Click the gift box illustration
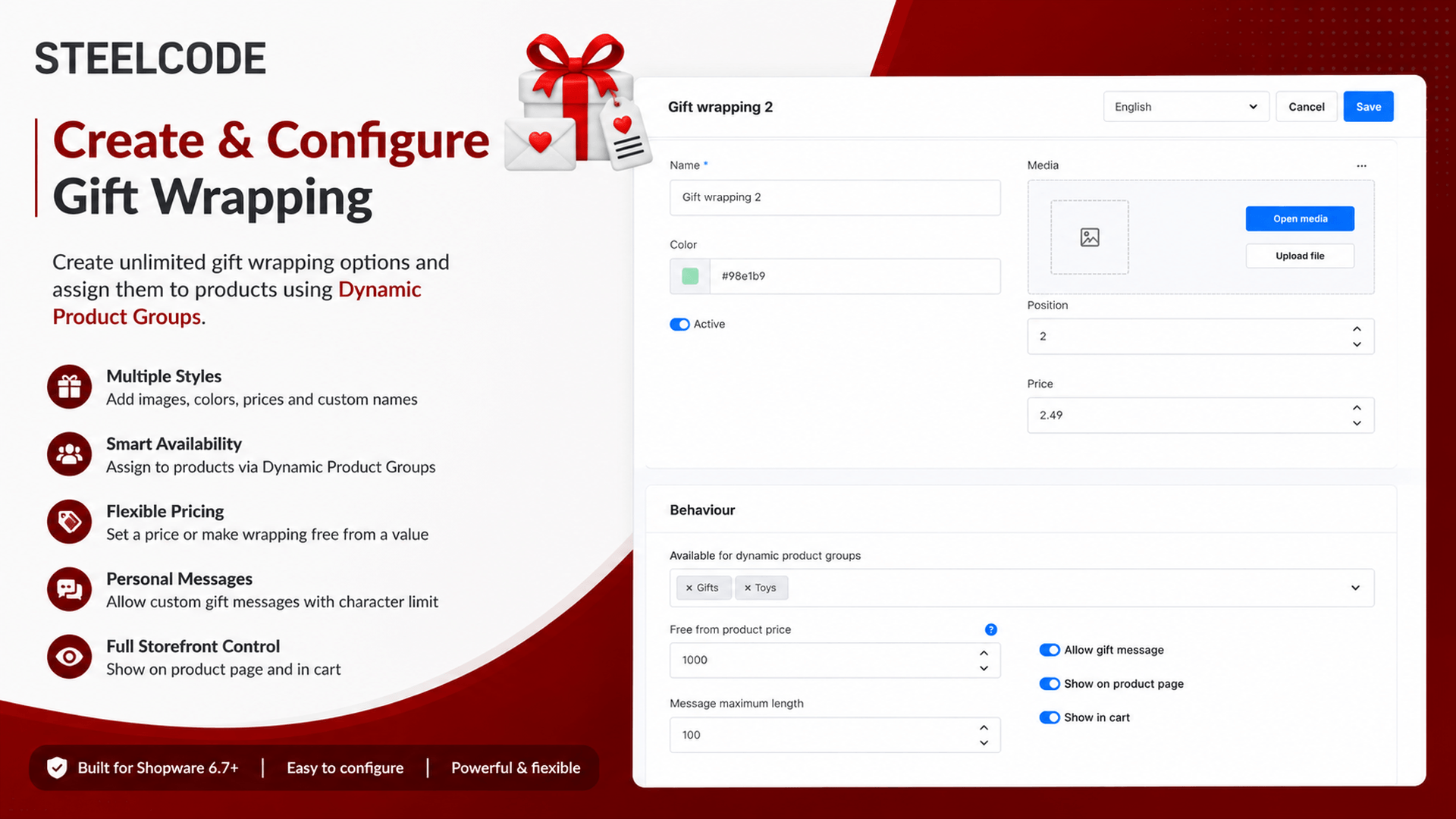Image resolution: width=1456 pixels, height=819 pixels. click(578, 102)
